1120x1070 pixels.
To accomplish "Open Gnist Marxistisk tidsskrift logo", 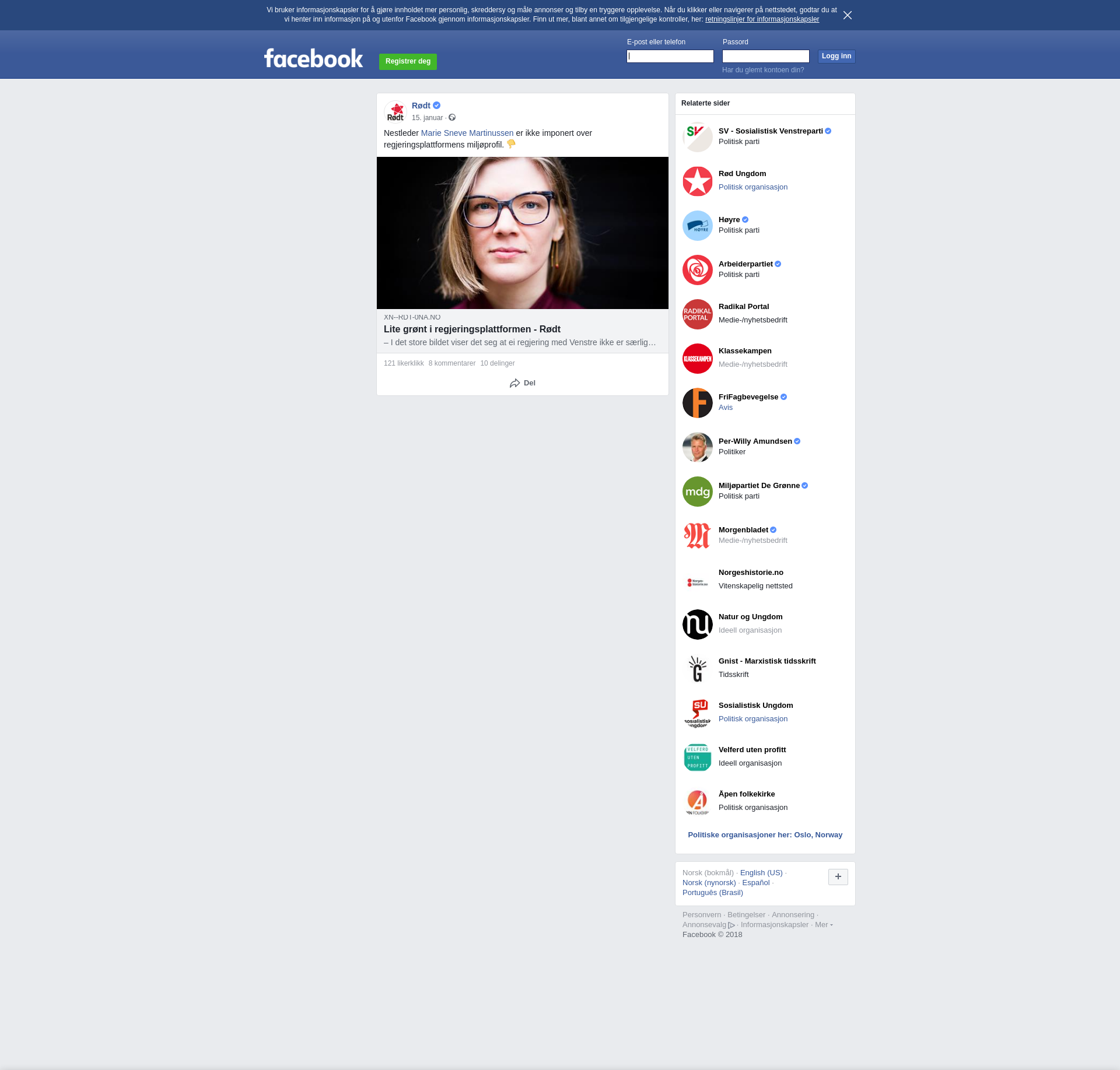I will pyautogui.click(x=698, y=669).
